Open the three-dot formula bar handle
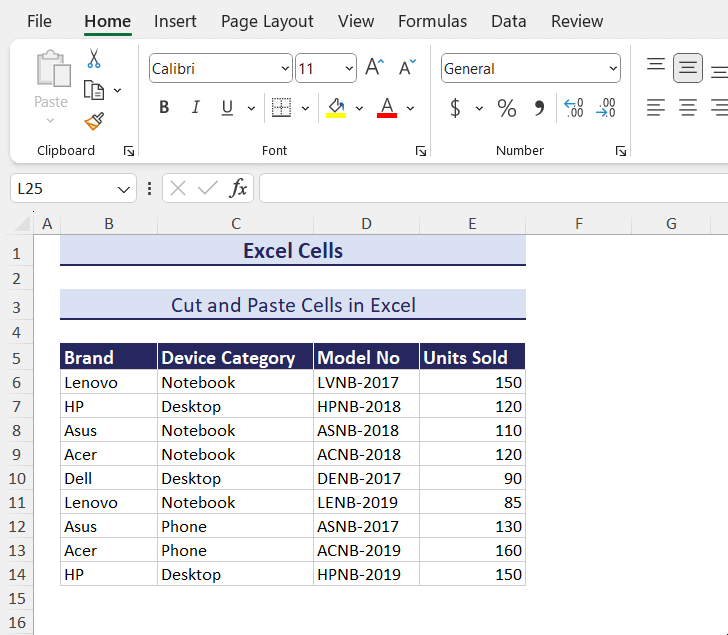Viewport: 728px width, 635px height. [149, 188]
